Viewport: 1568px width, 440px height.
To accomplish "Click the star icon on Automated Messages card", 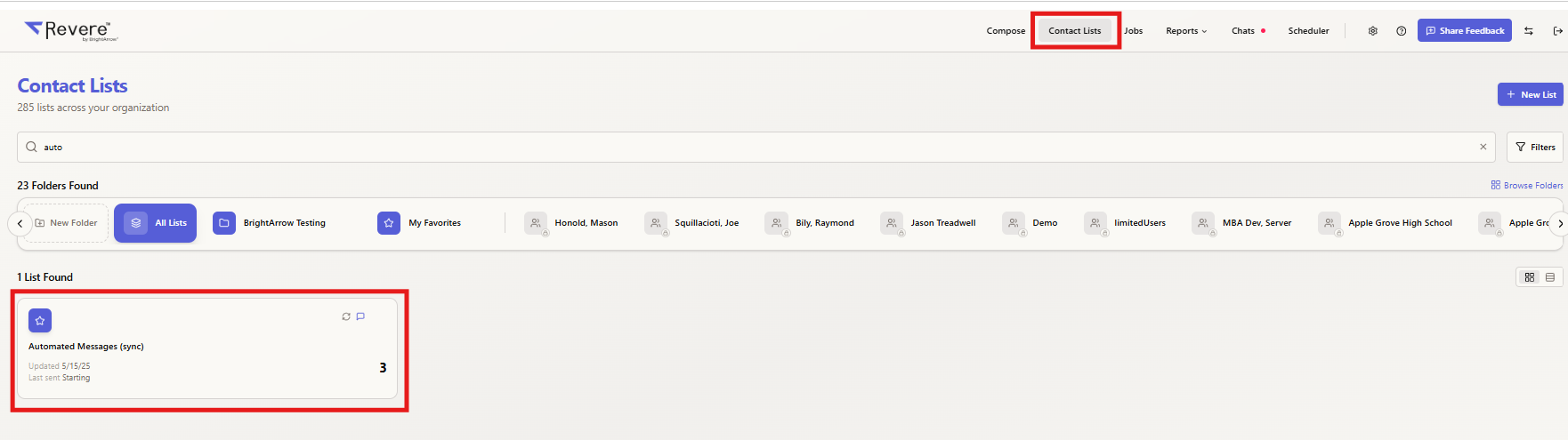I will [40, 321].
